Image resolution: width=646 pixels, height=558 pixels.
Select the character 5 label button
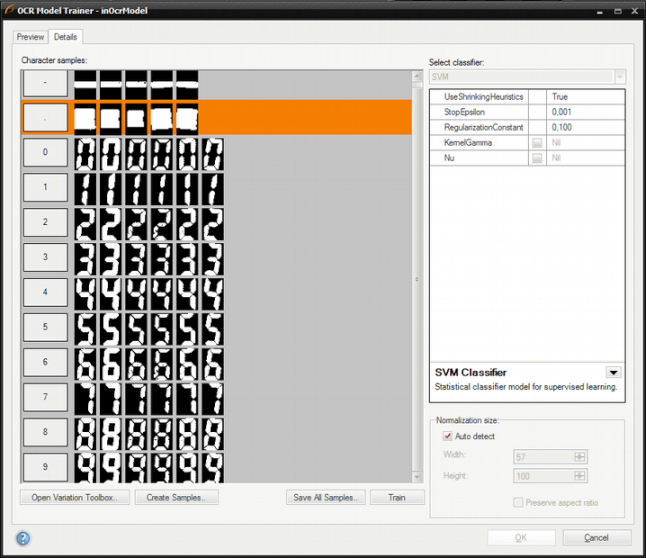click(46, 327)
